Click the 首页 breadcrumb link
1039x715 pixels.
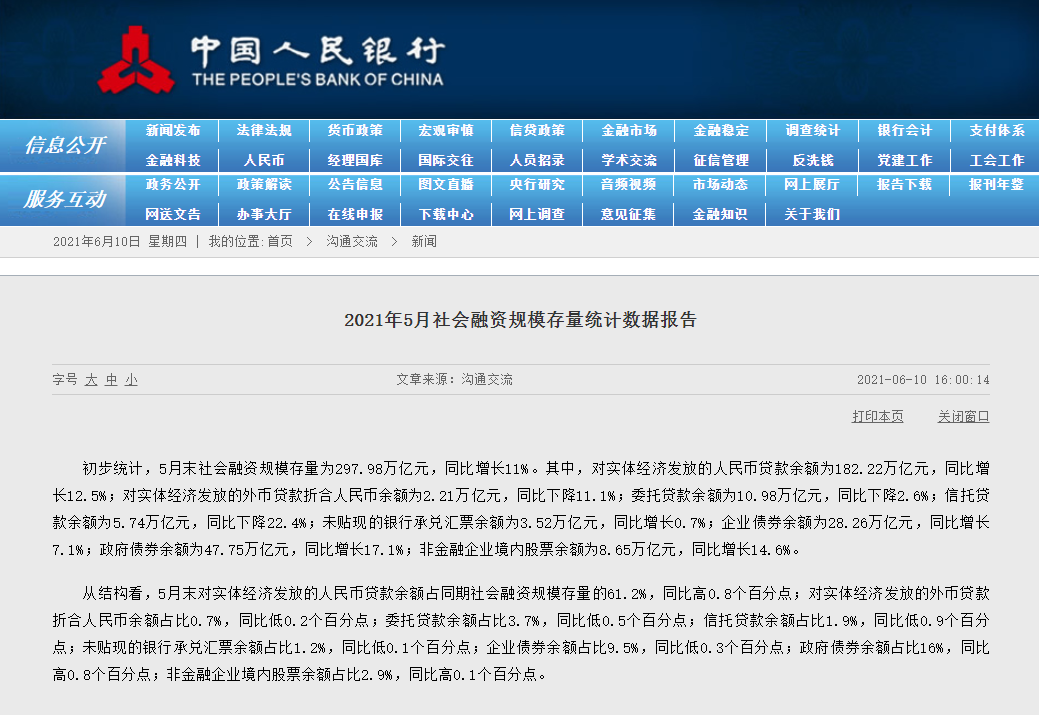tap(280, 241)
